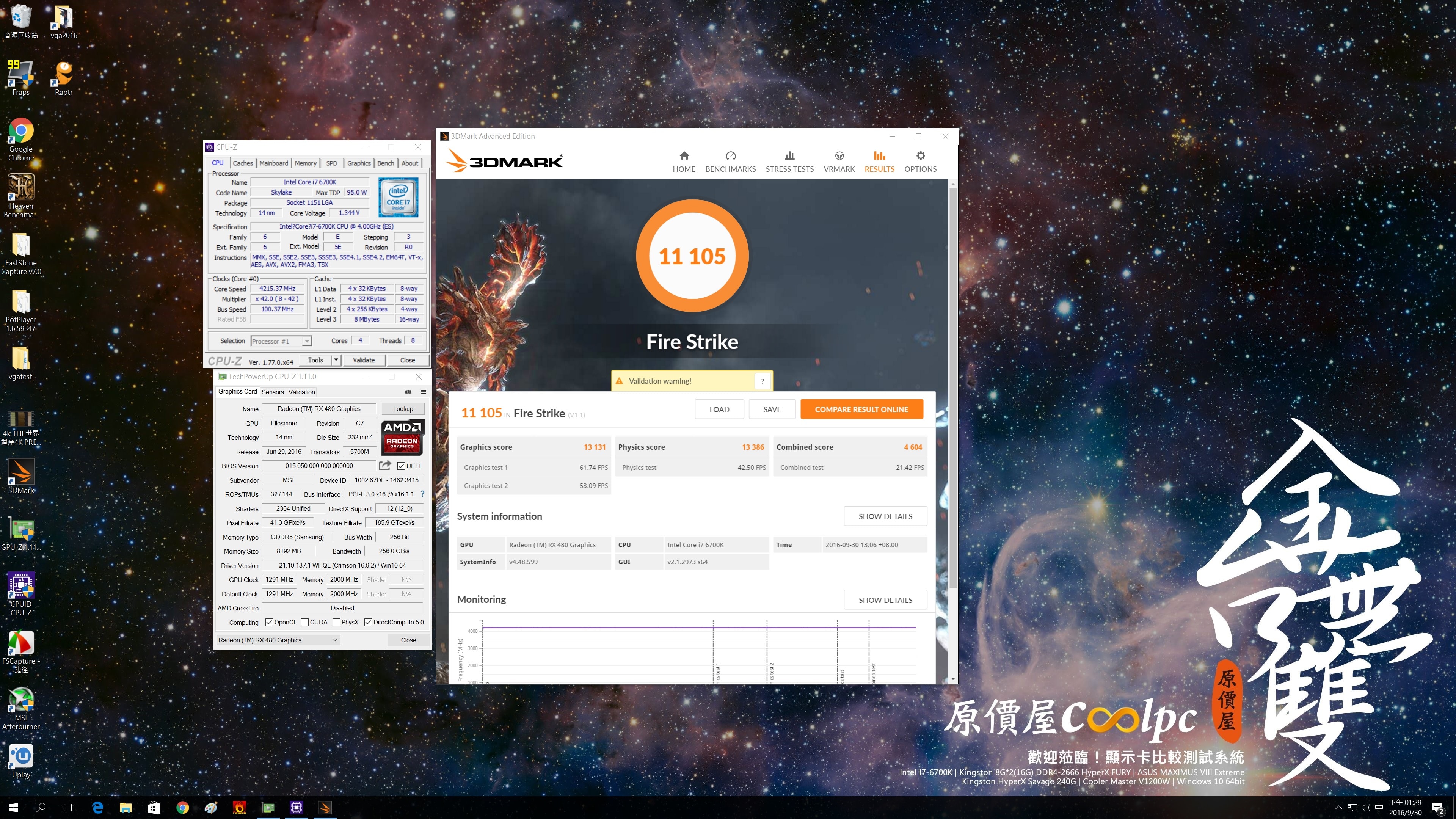Launch the CPUID CPU-Z desktop shortcut
Viewport: 1456px width, 819px height.
(21, 593)
